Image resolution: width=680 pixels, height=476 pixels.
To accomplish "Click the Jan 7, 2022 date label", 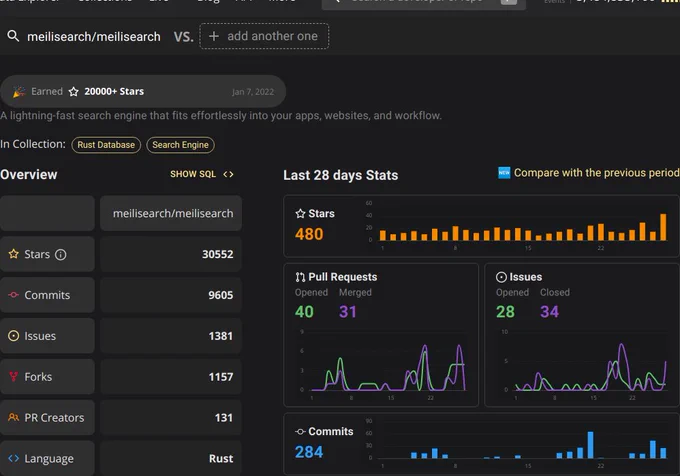I will (253, 92).
